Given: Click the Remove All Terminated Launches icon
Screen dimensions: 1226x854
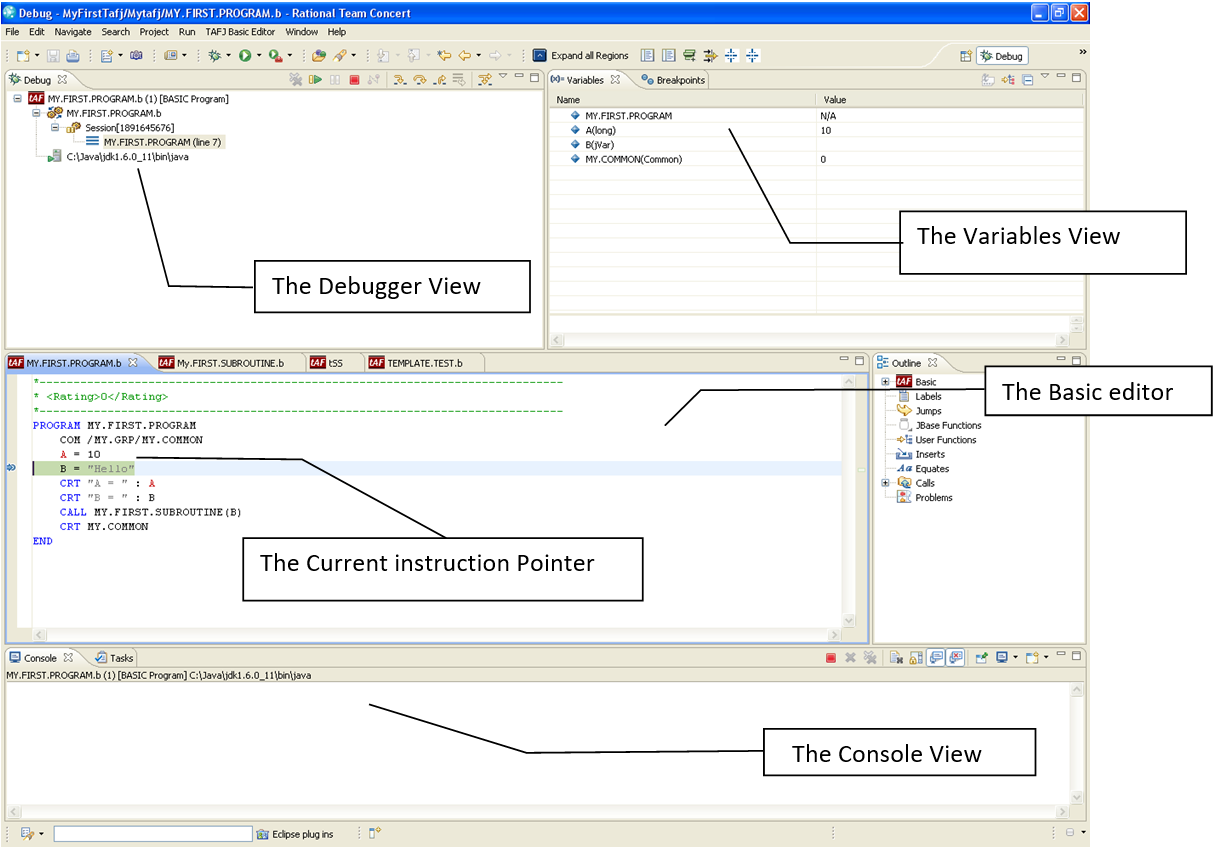Looking at the screenshot, I should point(295,80).
